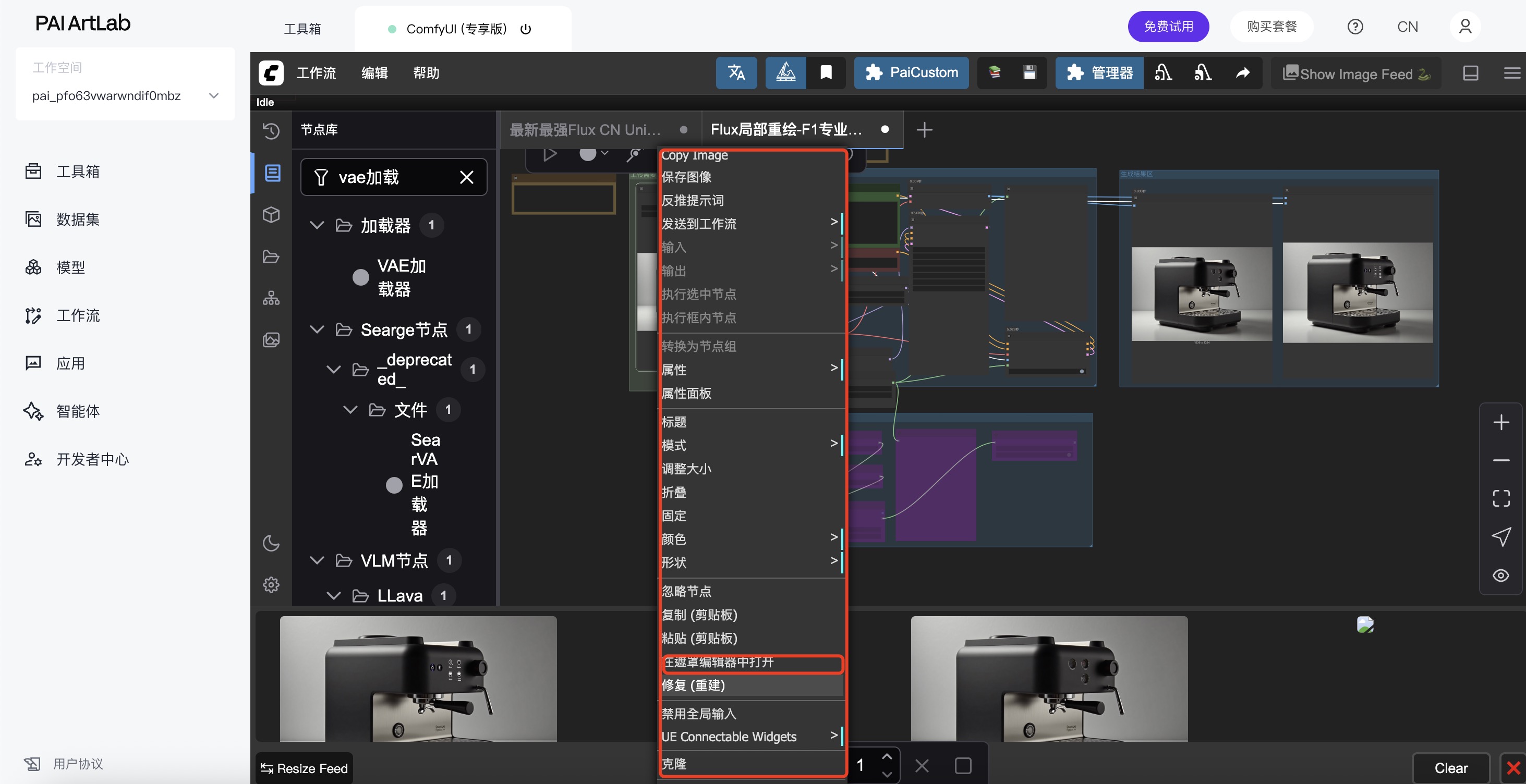
Task: Collapse the 加载器 folder
Action: pyautogui.click(x=317, y=225)
